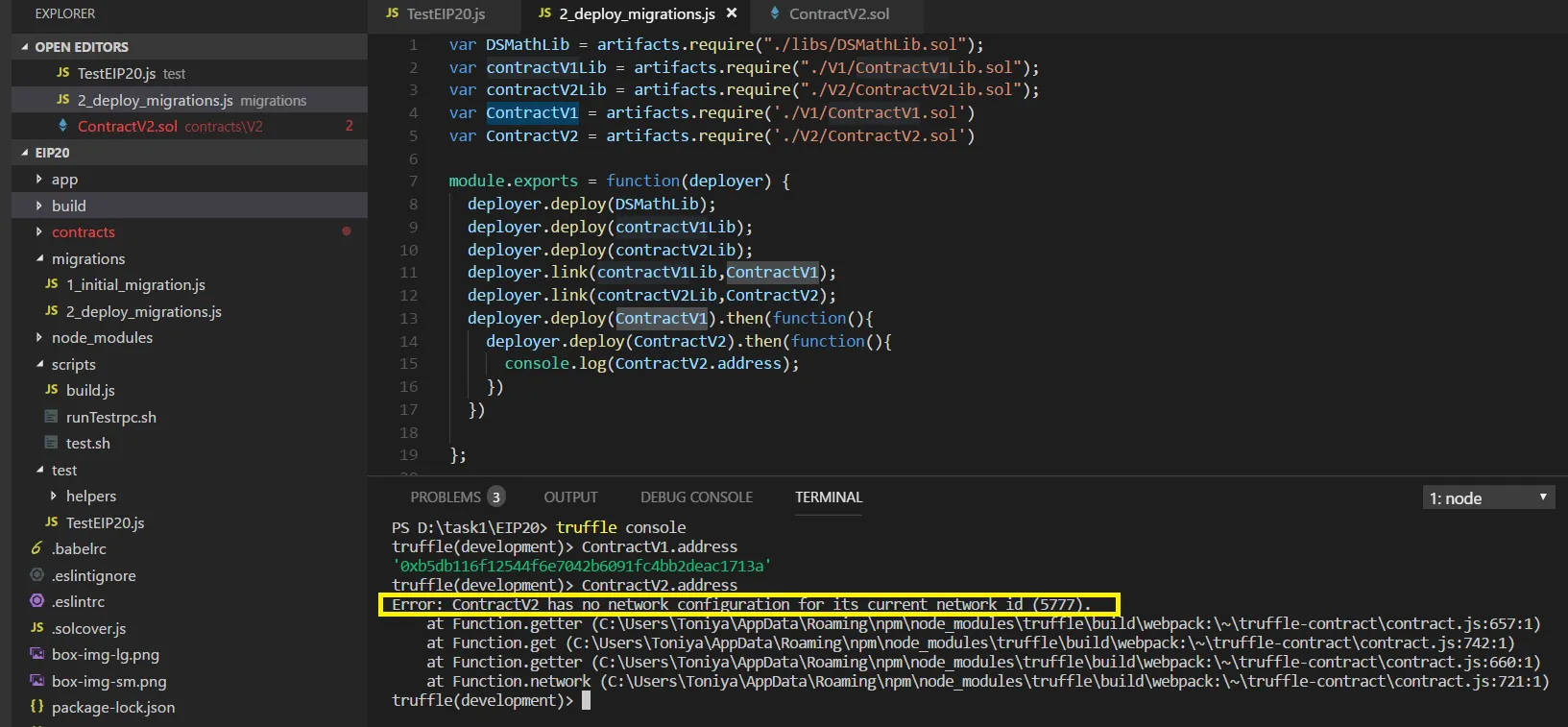Click the box-img-sm.png image icon
Viewport: 1568px width, 727px height.
point(36,681)
